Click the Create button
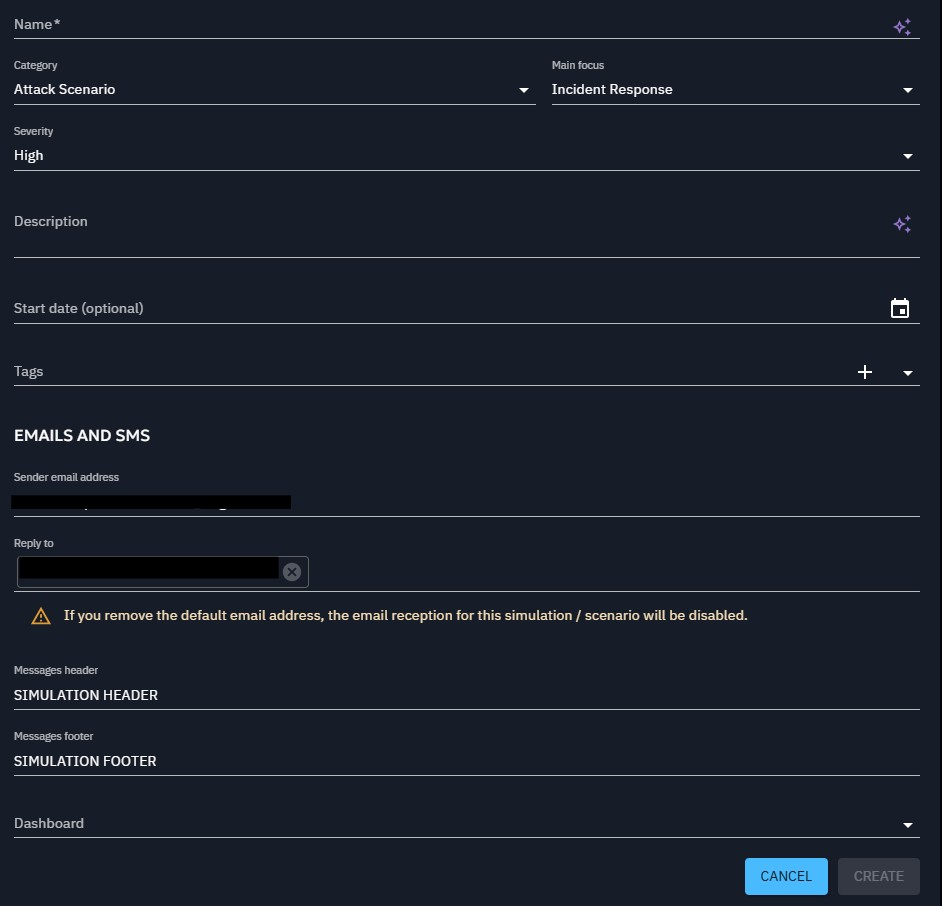942x906 pixels. click(x=878, y=876)
